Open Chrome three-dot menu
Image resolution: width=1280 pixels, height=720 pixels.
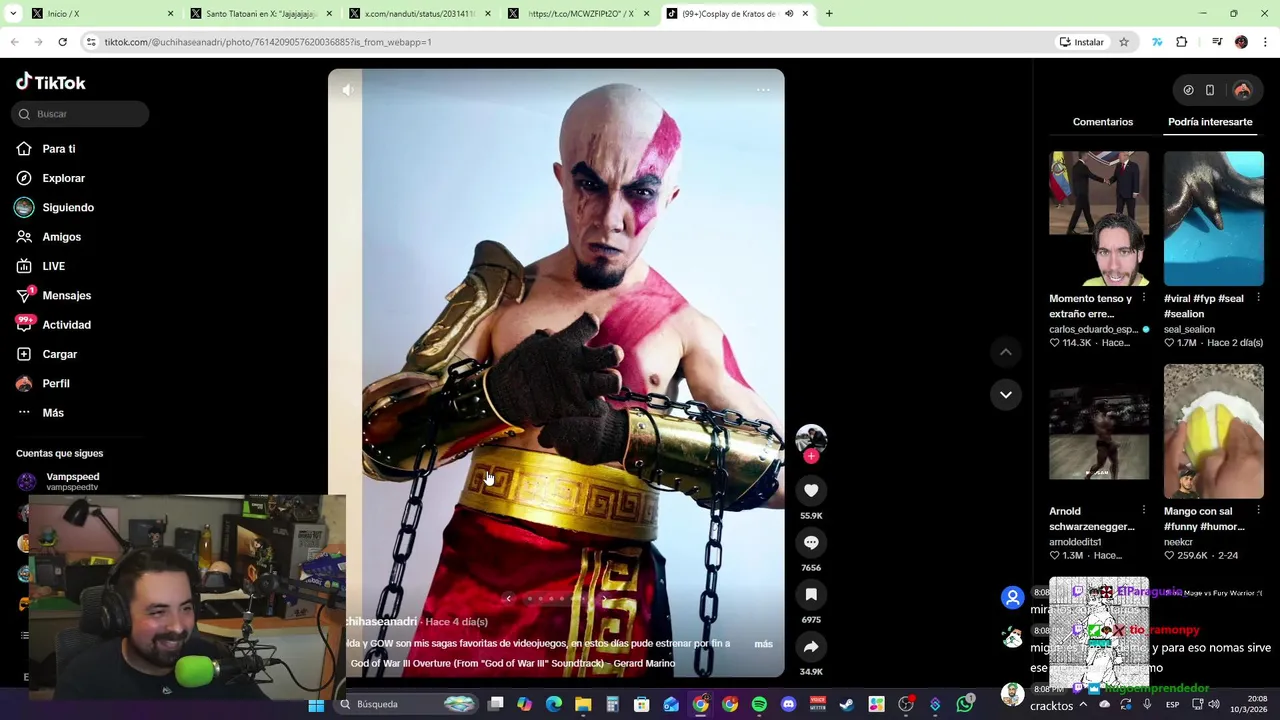(1266, 42)
